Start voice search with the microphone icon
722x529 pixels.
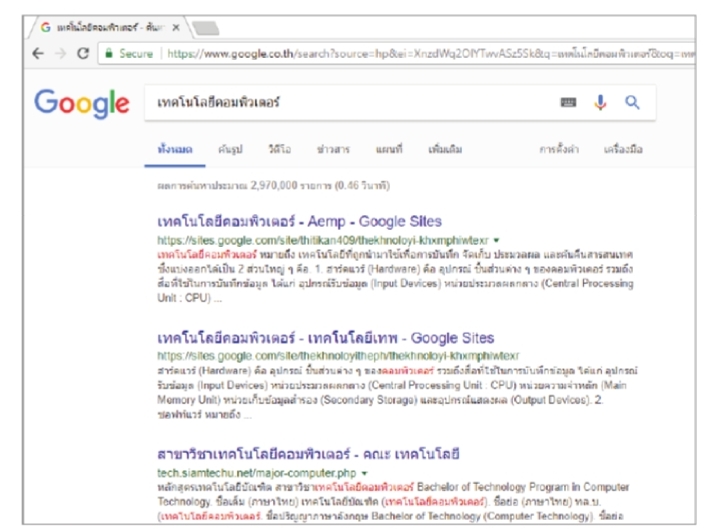coord(602,103)
